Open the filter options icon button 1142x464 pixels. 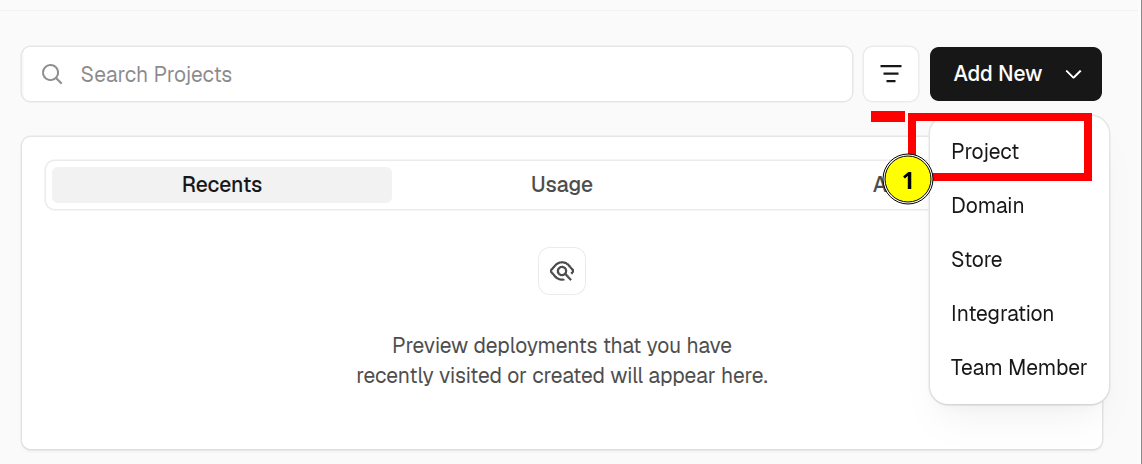tap(891, 74)
